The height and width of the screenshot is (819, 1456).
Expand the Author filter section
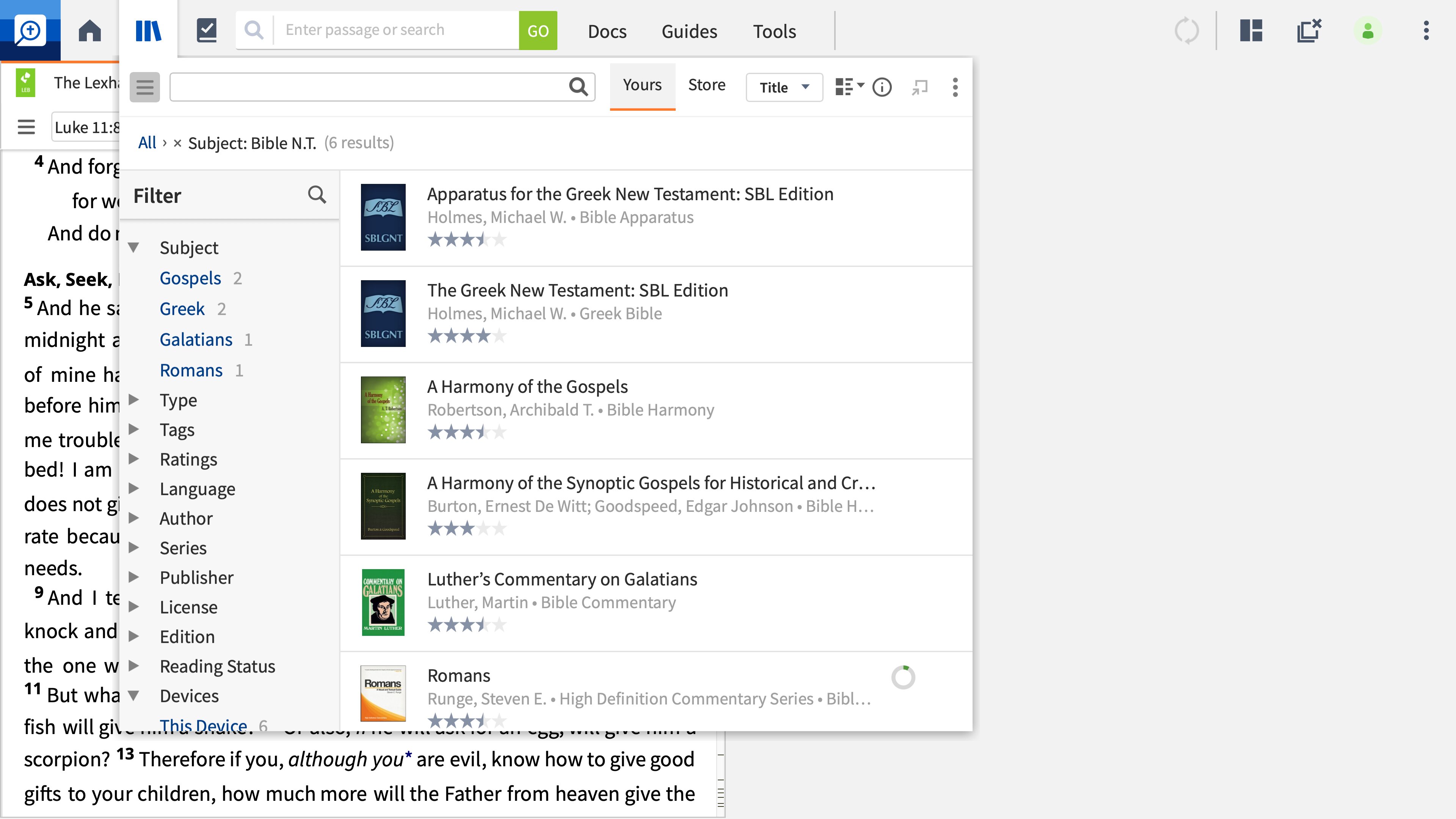(x=133, y=518)
